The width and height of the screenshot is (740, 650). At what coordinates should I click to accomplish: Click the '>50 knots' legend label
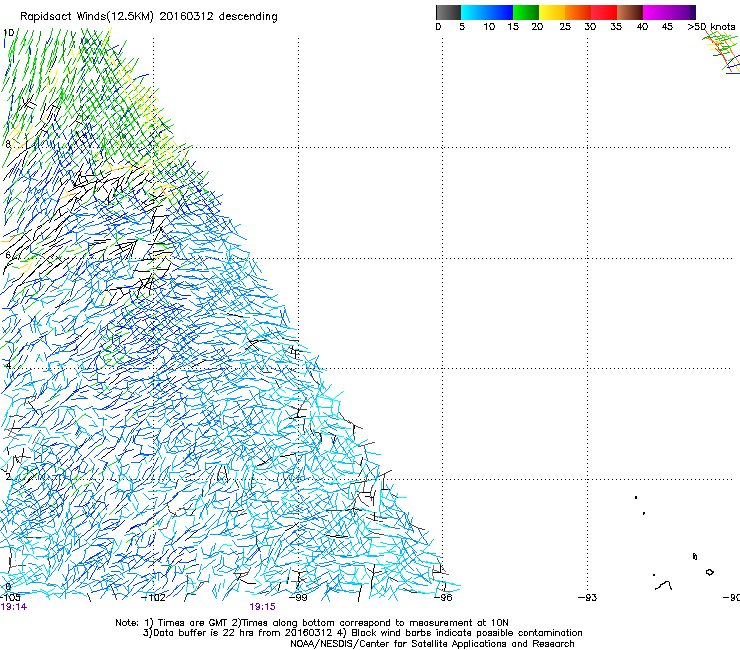(711, 27)
